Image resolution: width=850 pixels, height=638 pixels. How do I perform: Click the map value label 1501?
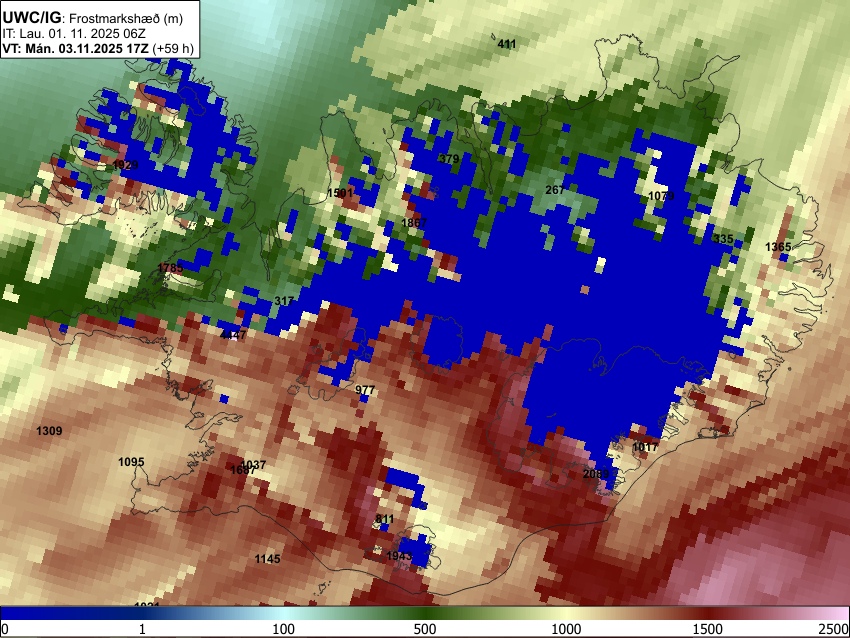[340, 193]
